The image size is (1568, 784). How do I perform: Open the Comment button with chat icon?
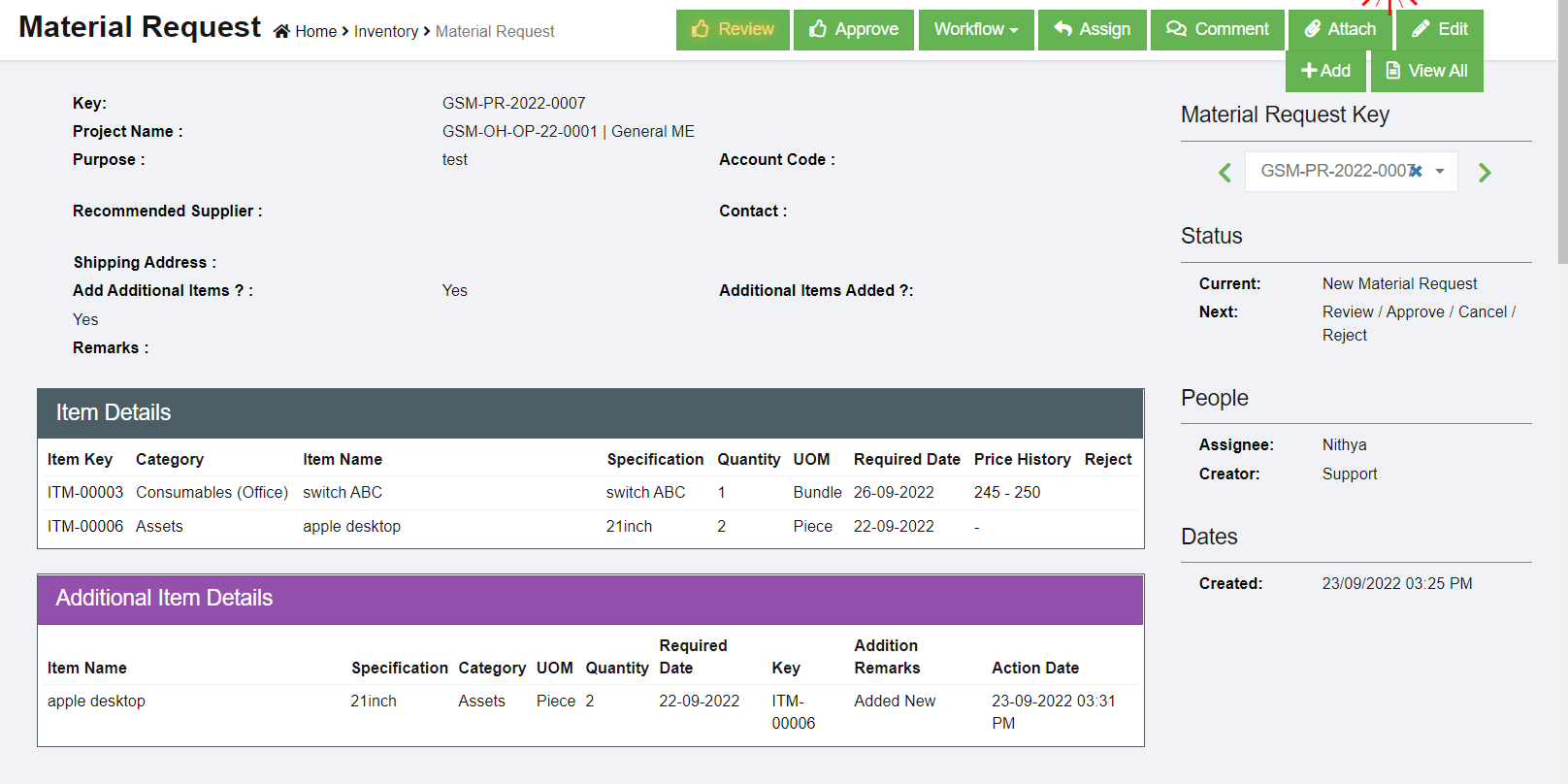pyautogui.click(x=1217, y=29)
